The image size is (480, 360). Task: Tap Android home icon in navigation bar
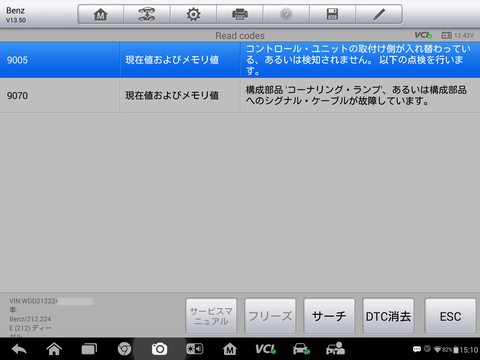coord(54,349)
